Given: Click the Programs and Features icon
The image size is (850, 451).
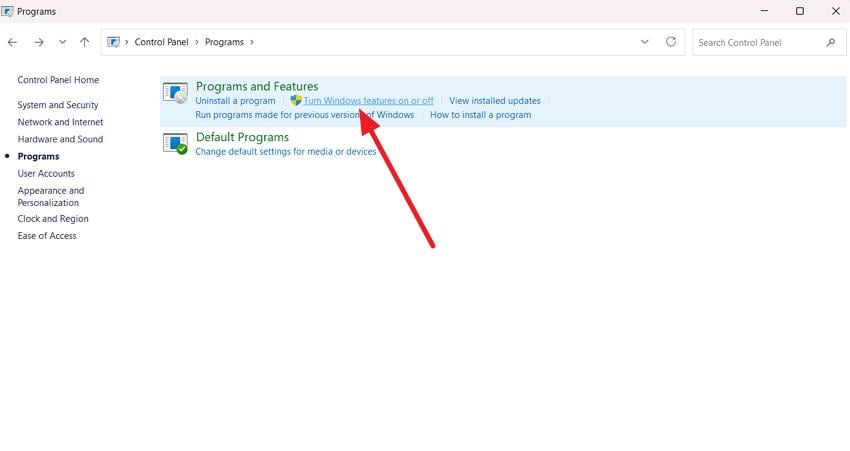Looking at the screenshot, I should [x=175, y=93].
